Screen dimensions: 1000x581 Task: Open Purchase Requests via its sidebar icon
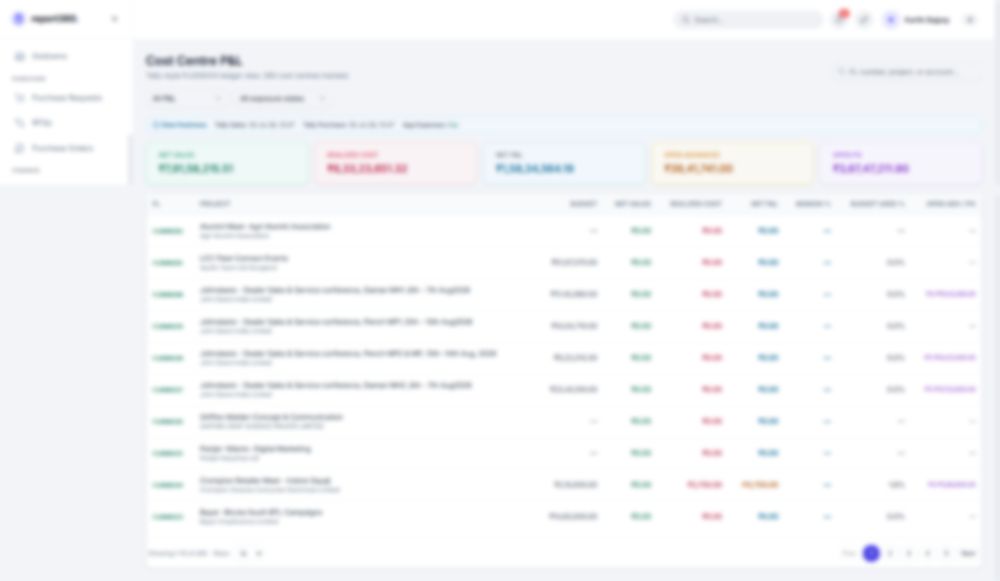pos(20,98)
